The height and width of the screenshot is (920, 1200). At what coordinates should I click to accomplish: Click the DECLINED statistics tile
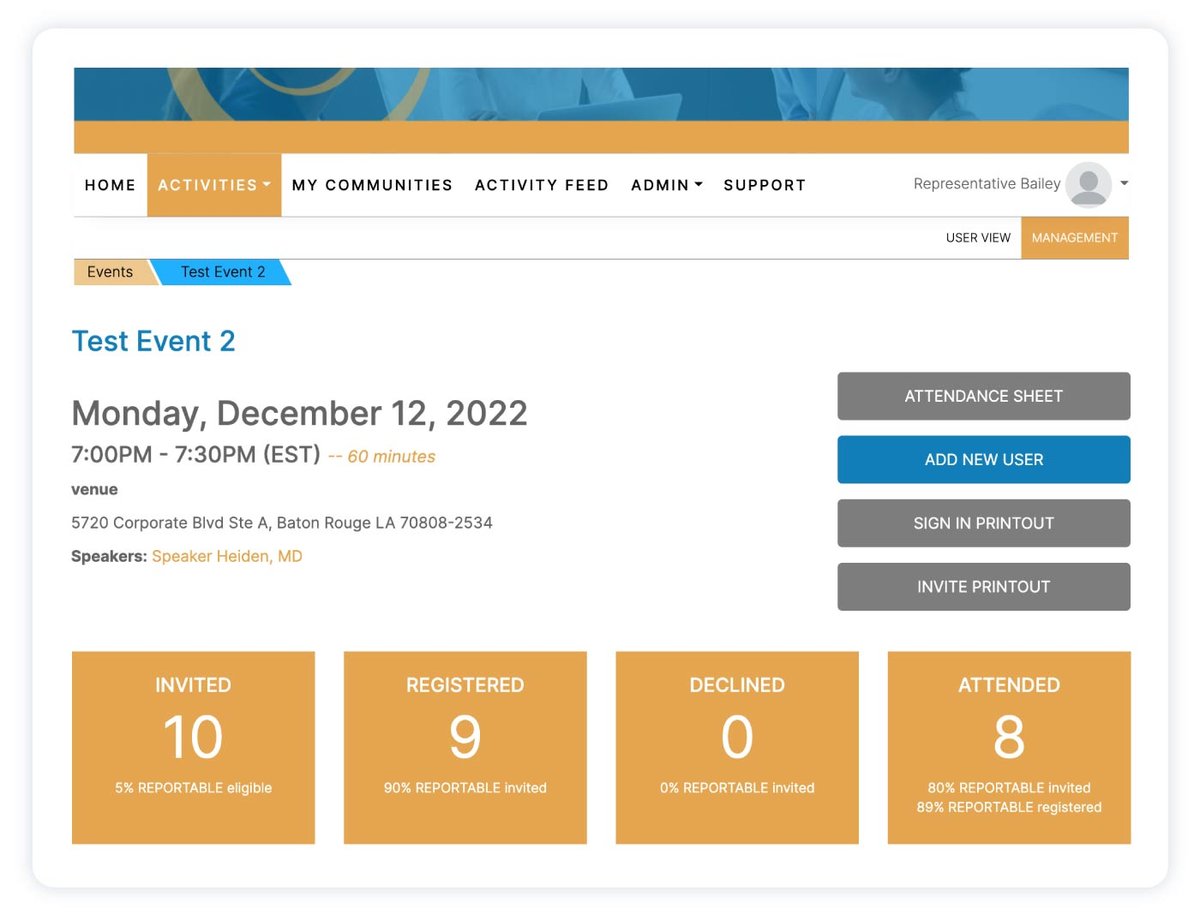click(x=737, y=747)
